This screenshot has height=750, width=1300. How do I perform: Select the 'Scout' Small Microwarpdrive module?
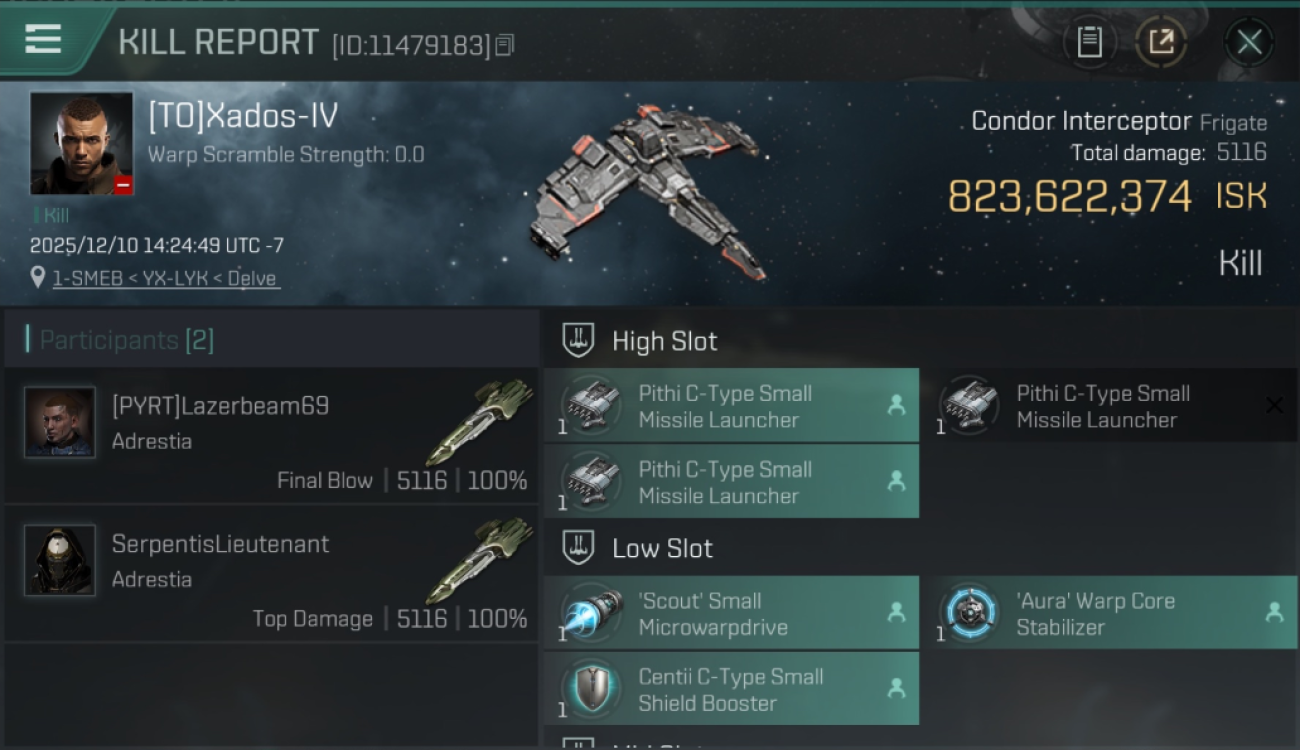[x=731, y=613]
